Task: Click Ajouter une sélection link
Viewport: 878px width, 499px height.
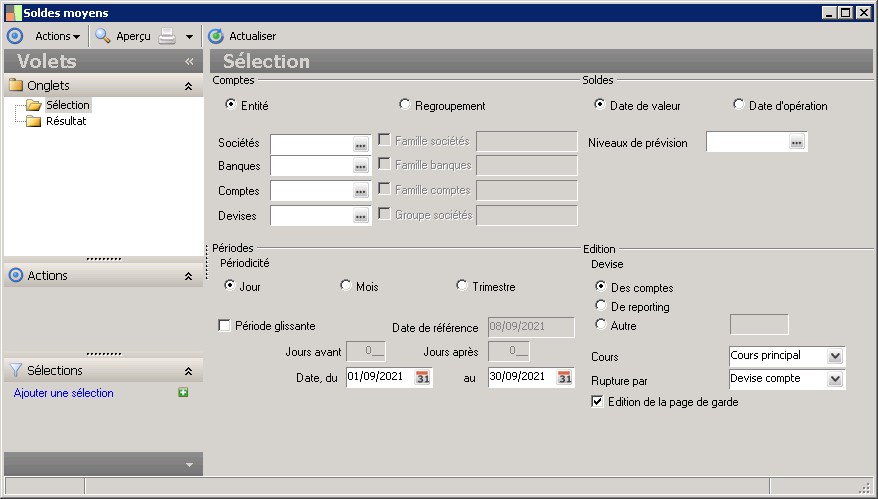Action: pos(63,393)
